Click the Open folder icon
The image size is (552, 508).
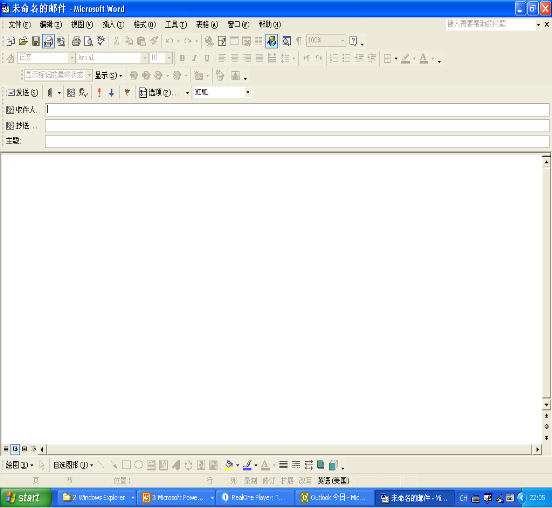23,41
